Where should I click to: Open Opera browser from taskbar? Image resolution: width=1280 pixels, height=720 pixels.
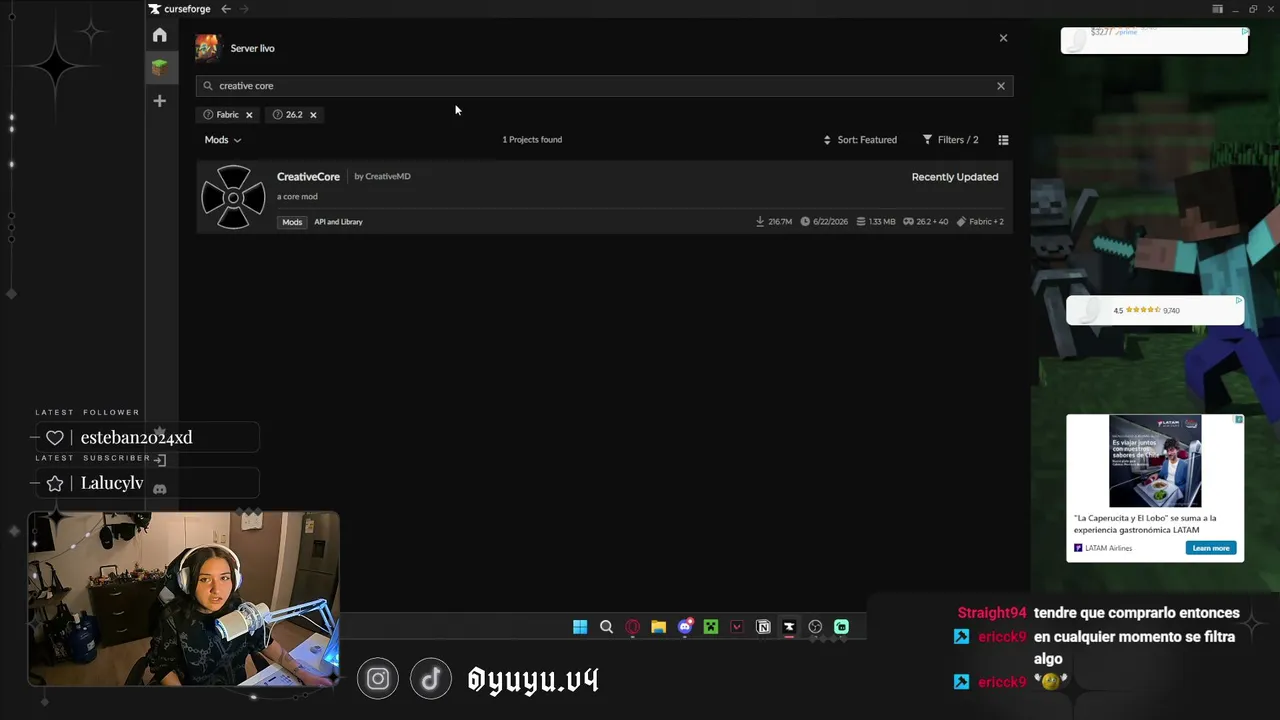point(632,627)
